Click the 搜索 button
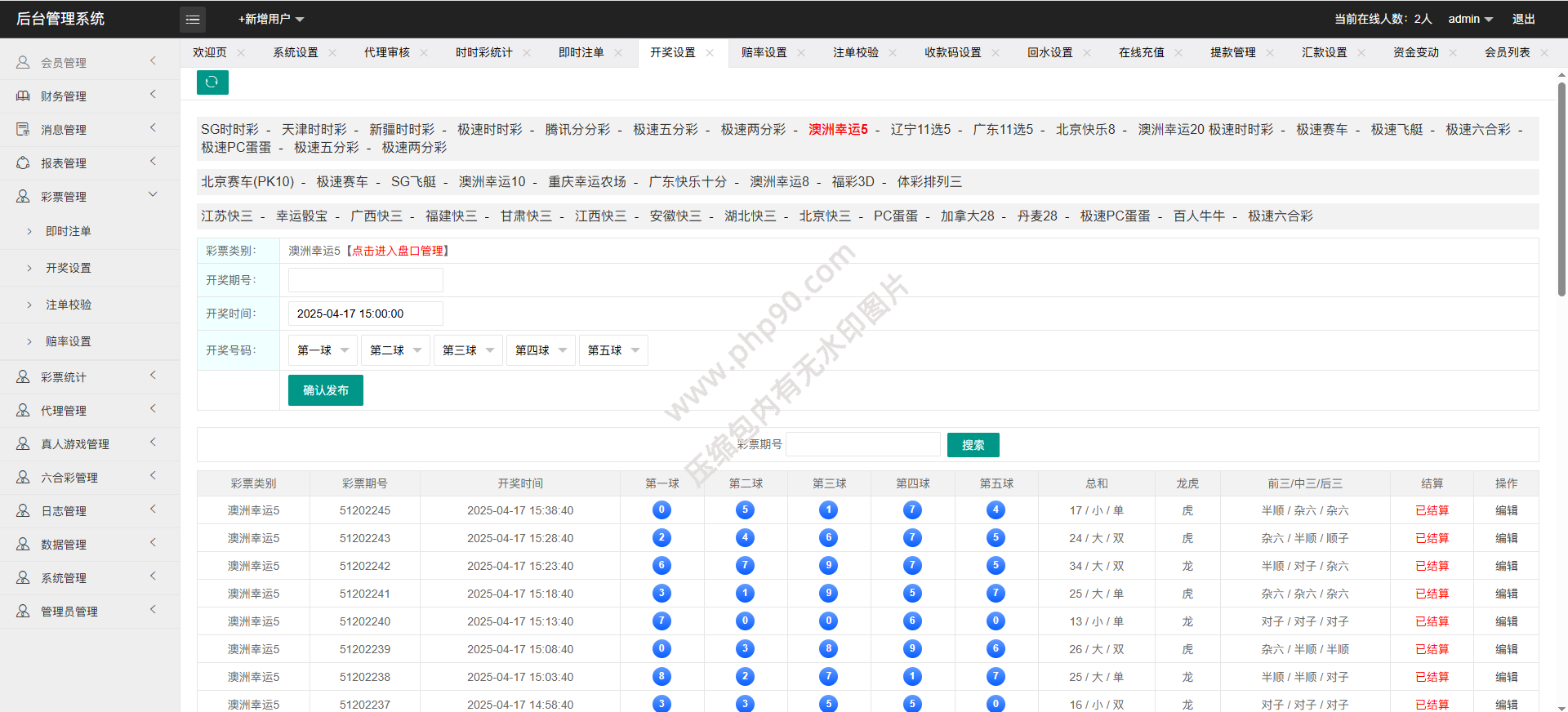The image size is (1568, 712). pyautogui.click(x=973, y=445)
